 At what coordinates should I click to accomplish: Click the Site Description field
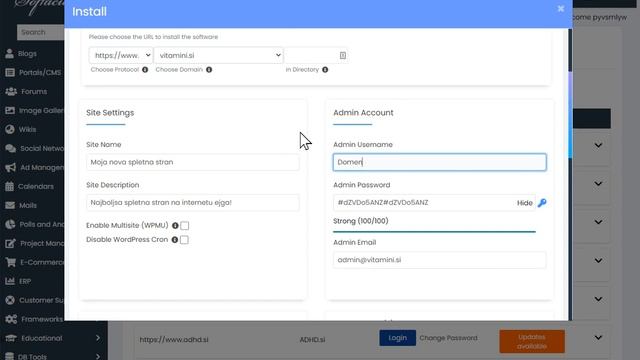point(193,202)
